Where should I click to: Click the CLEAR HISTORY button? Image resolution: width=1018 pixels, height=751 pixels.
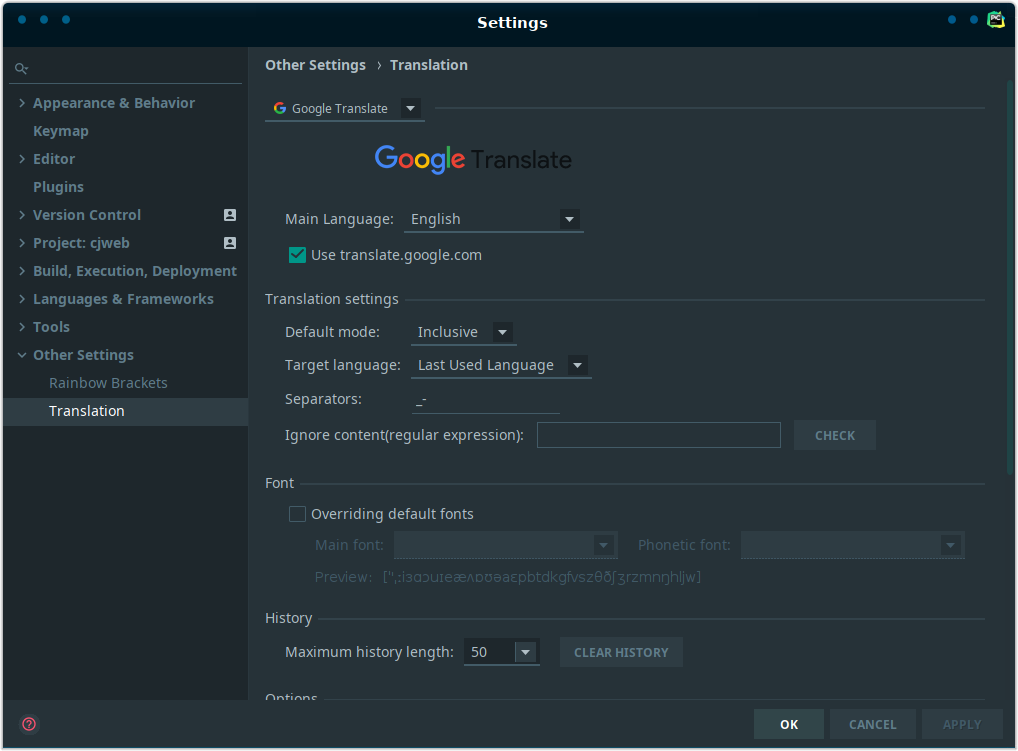(621, 652)
